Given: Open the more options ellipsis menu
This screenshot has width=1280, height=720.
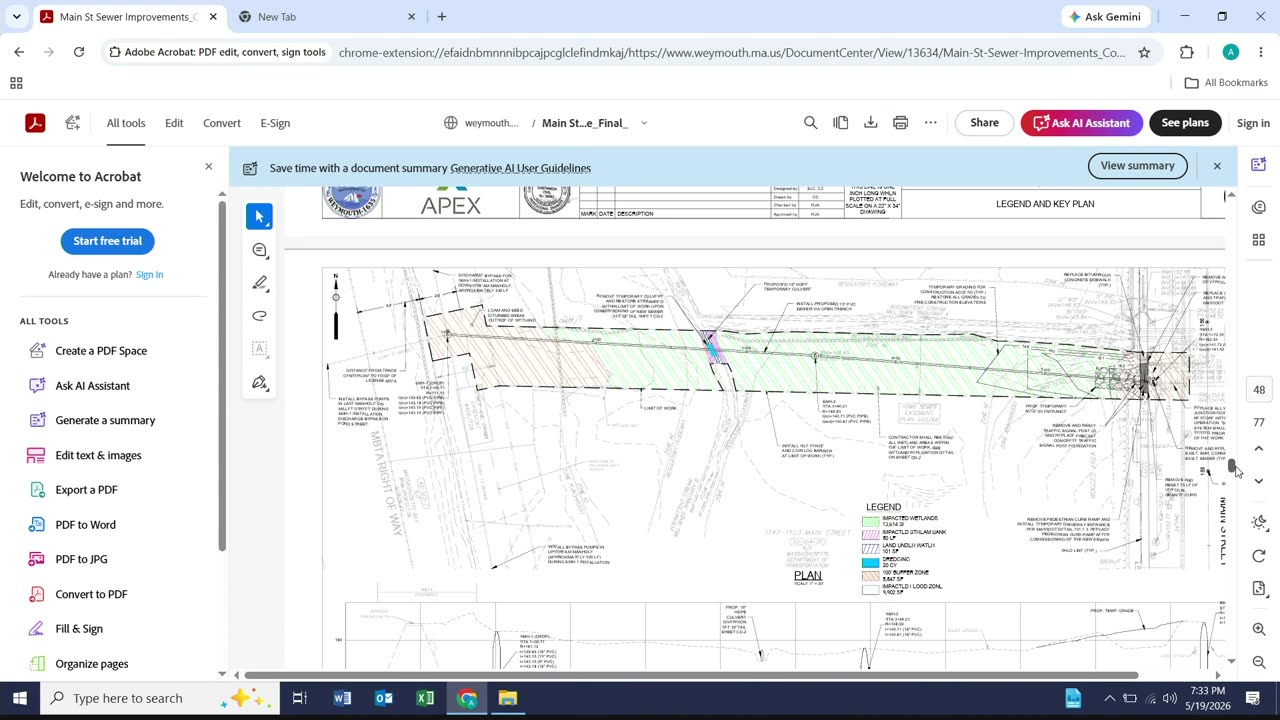Looking at the screenshot, I should pyautogui.click(x=930, y=123).
